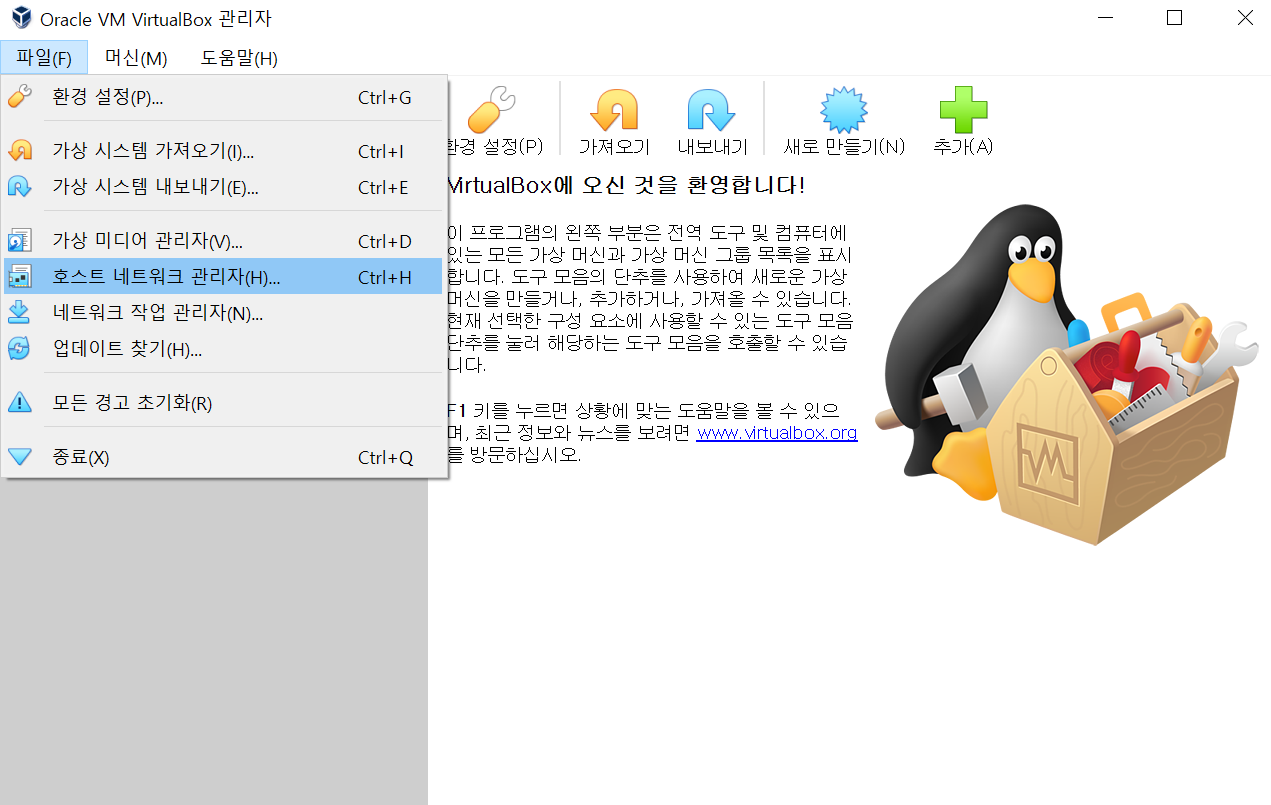The height and width of the screenshot is (805, 1271).
Task: Click the update check refresh icon
Action: pos(20,349)
